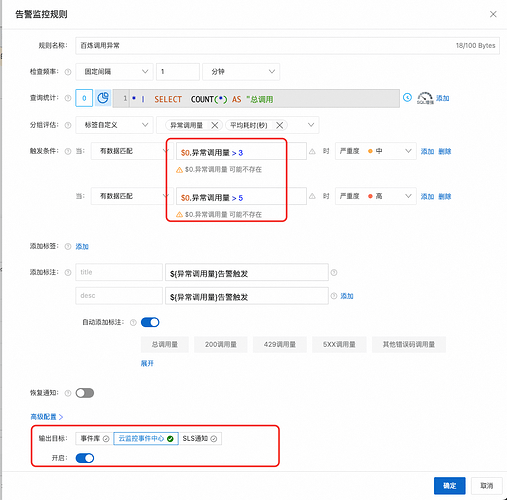Open the 固定间隔 frequency dropdown

tap(114, 72)
